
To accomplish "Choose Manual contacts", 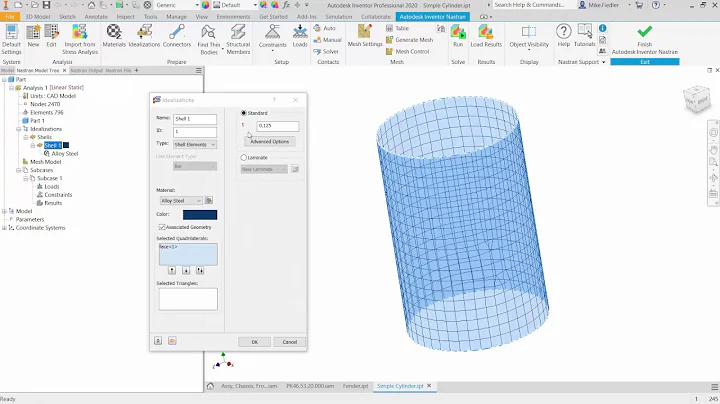I will [327, 40].
